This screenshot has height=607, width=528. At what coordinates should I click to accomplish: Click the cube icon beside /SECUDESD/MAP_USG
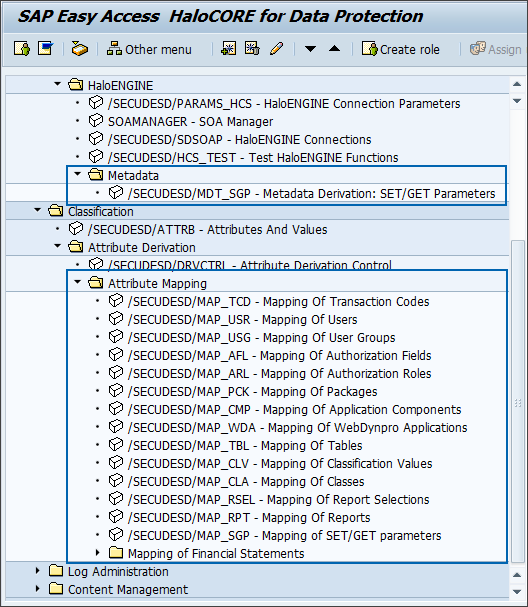pyautogui.click(x=116, y=337)
